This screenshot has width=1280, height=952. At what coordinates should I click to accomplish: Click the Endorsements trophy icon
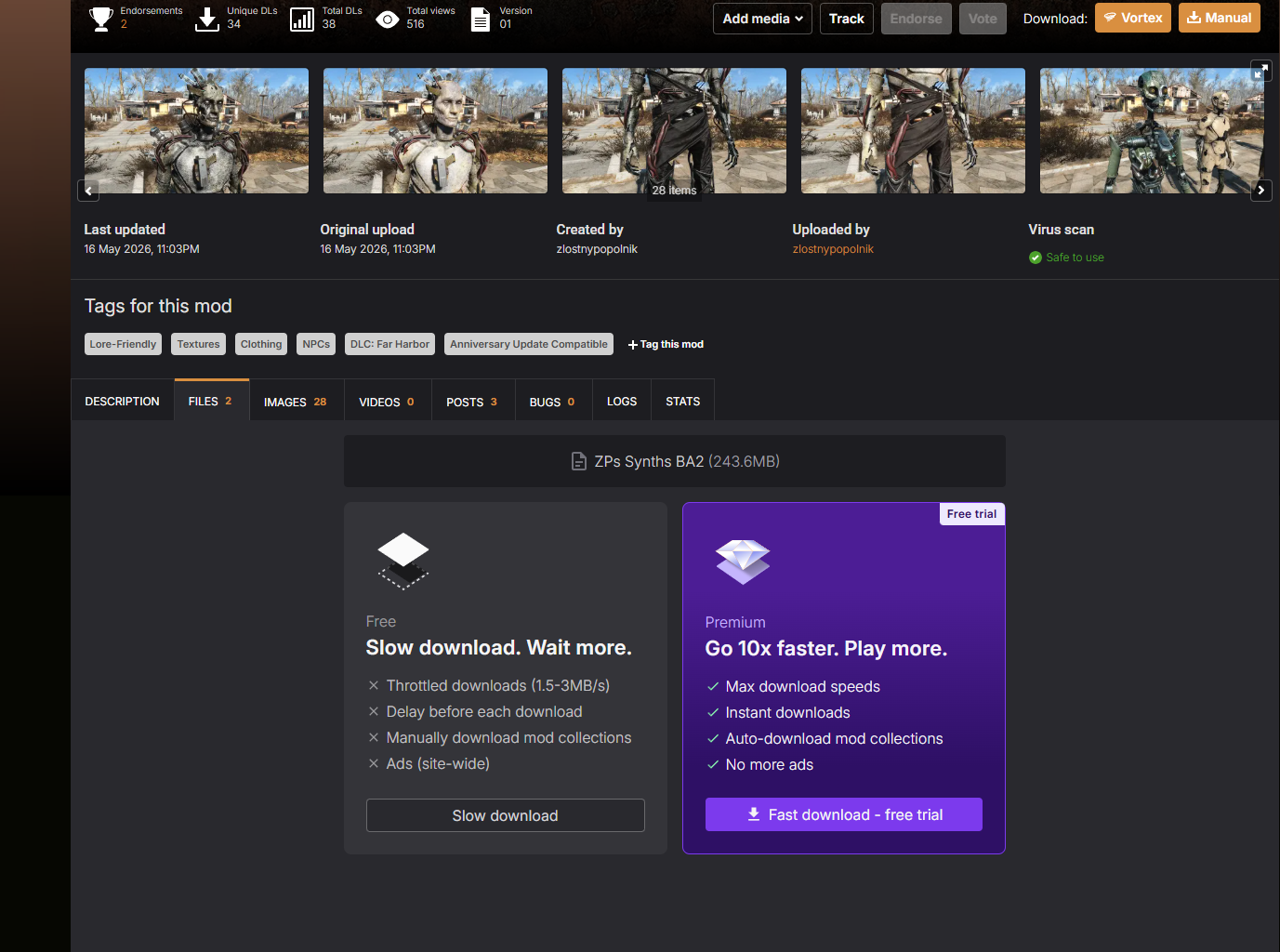tap(101, 19)
